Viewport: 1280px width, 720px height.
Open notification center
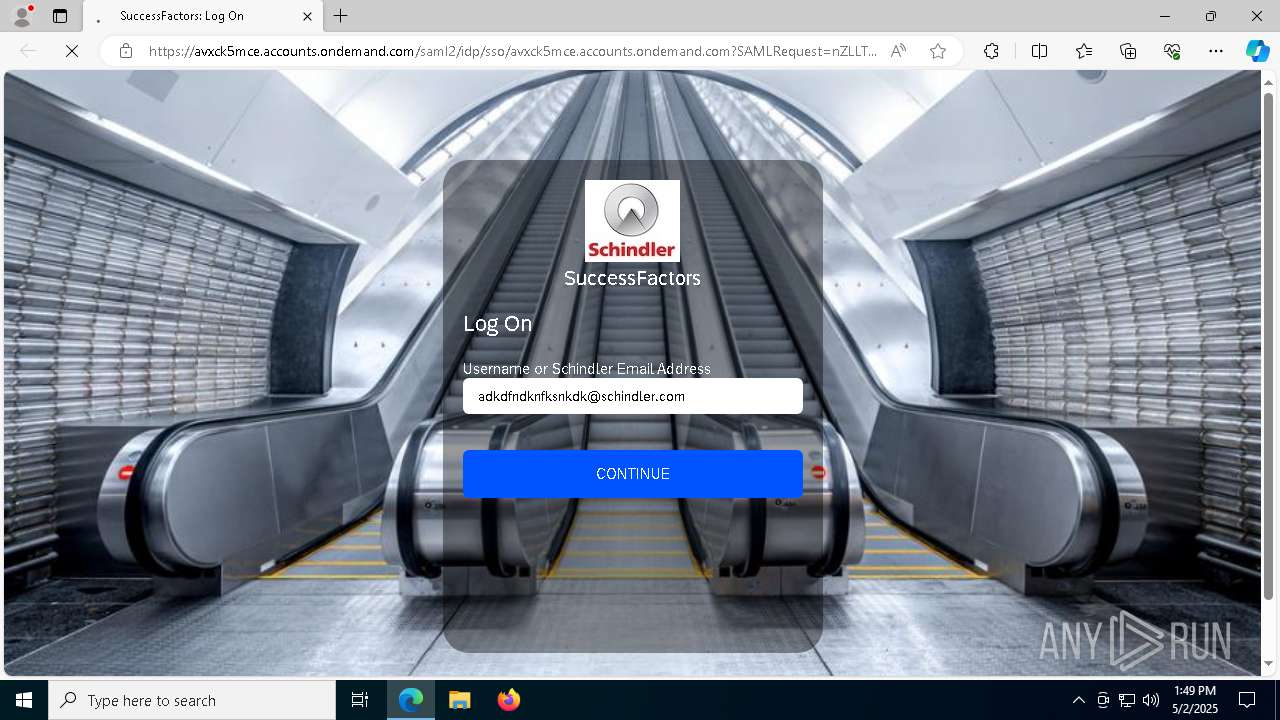pos(1247,700)
